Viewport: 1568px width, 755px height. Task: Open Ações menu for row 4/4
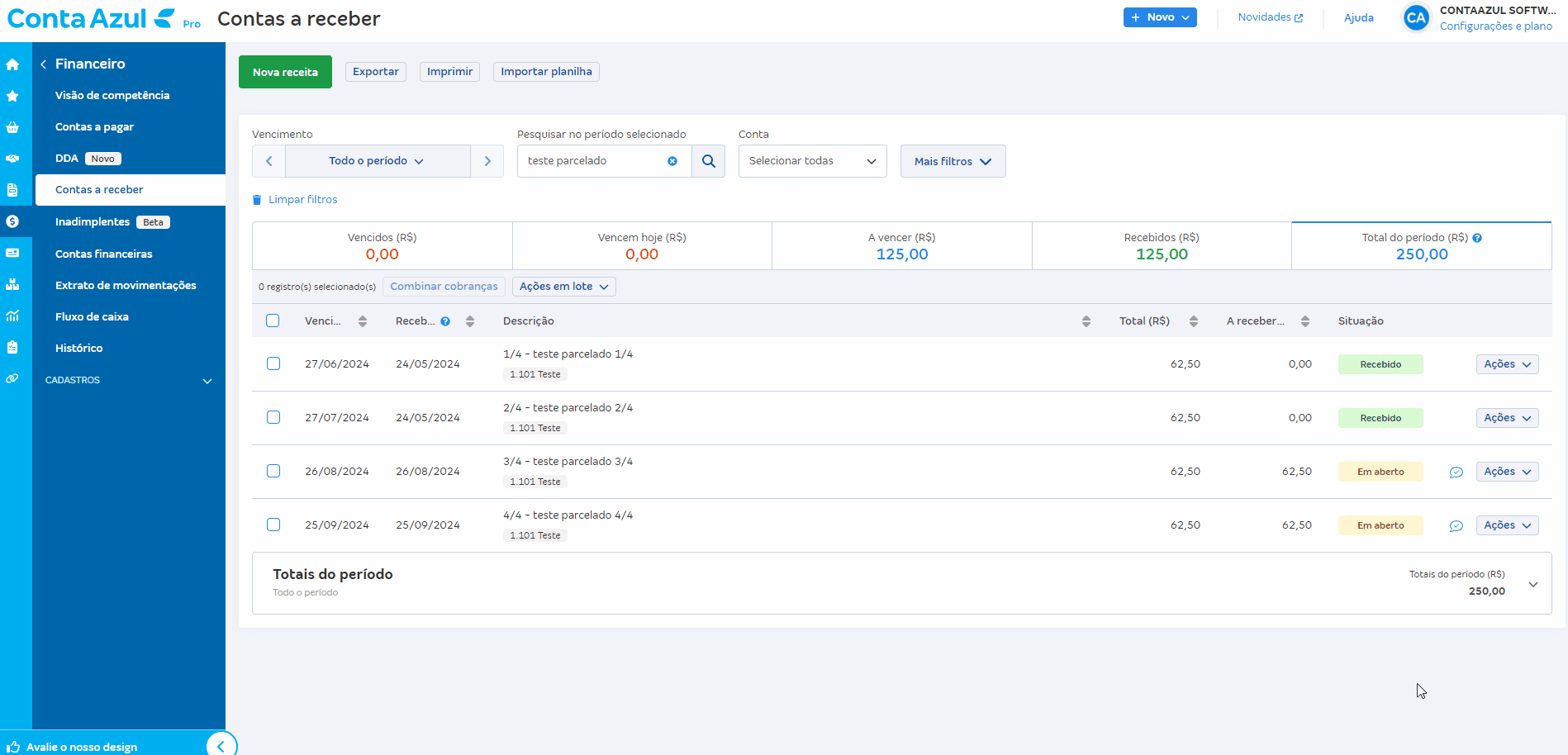coord(1507,525)
